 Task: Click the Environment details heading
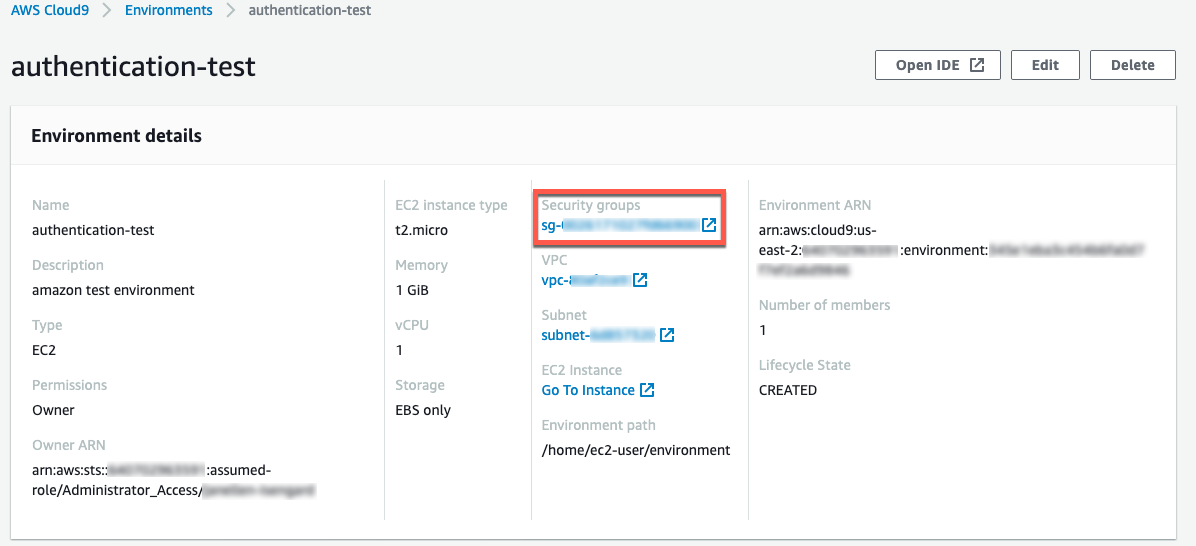117,136
